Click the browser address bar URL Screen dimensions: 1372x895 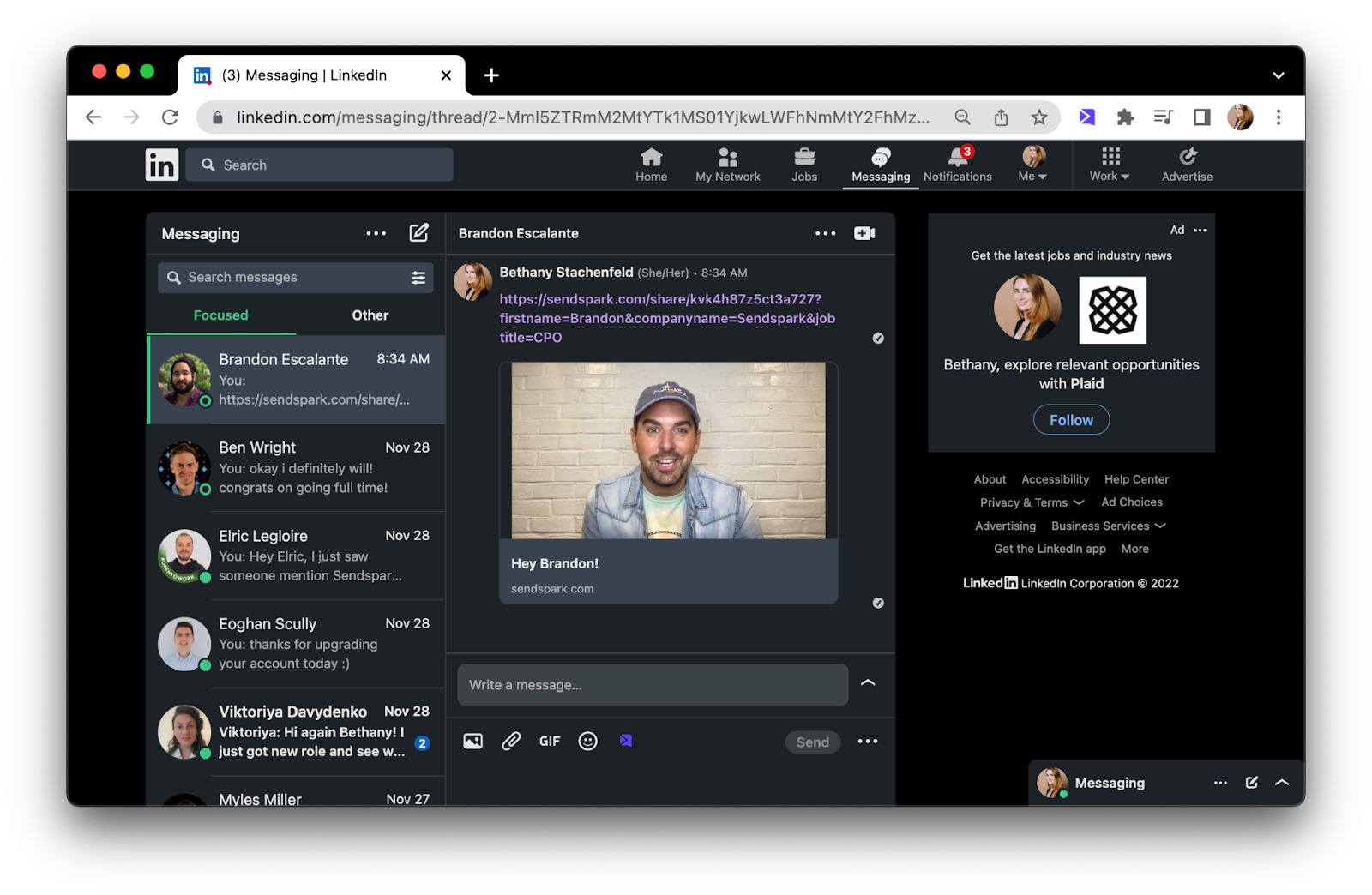582,117
